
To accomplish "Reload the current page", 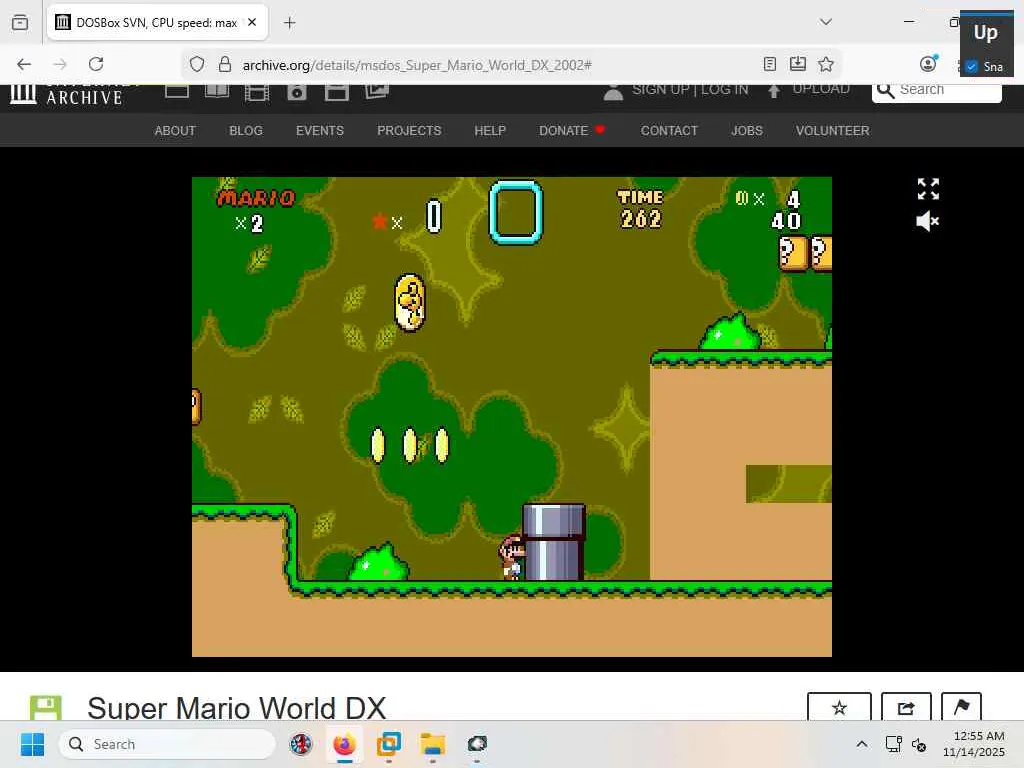I will (96, 64).
